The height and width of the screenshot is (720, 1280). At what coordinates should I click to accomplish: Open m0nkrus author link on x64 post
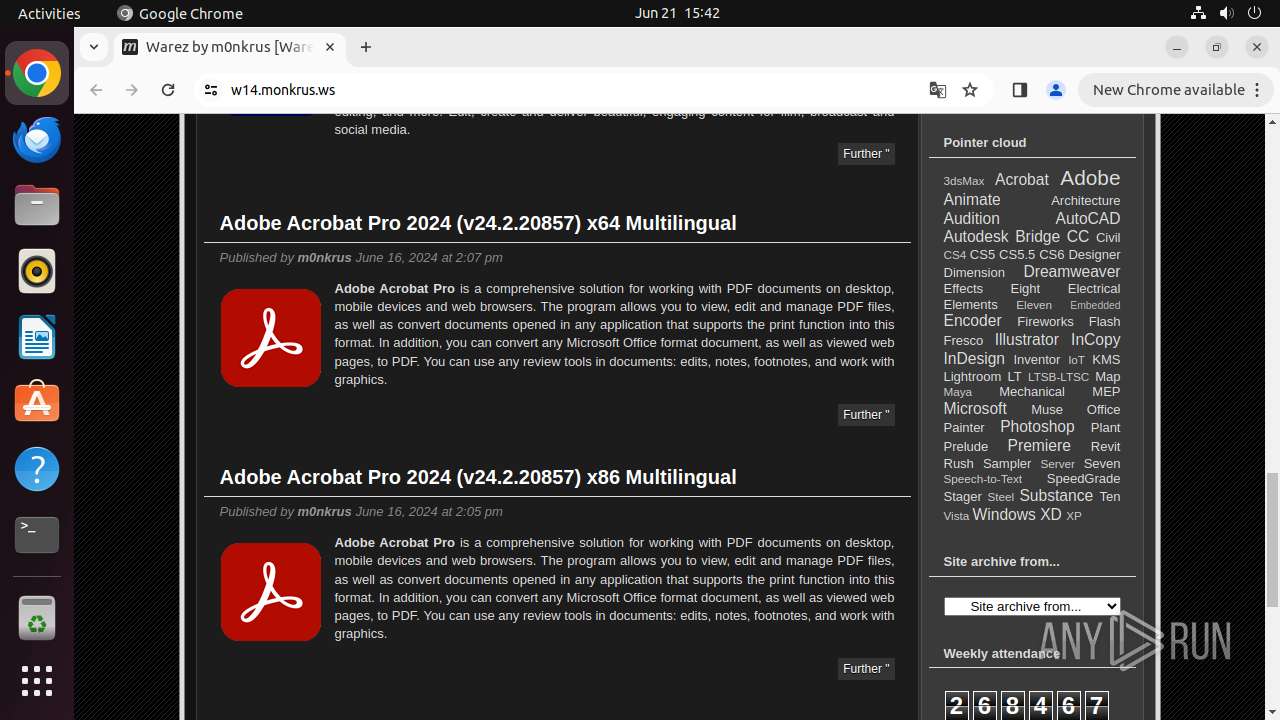[324, 257]
